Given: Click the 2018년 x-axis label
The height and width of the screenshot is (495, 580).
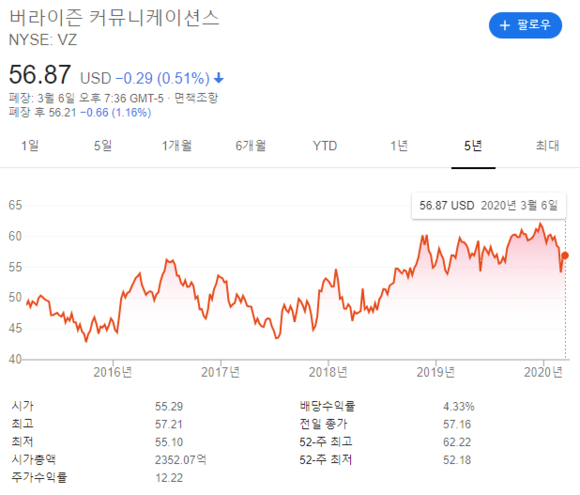Looking at the screenshot, I should coord(328,372).
